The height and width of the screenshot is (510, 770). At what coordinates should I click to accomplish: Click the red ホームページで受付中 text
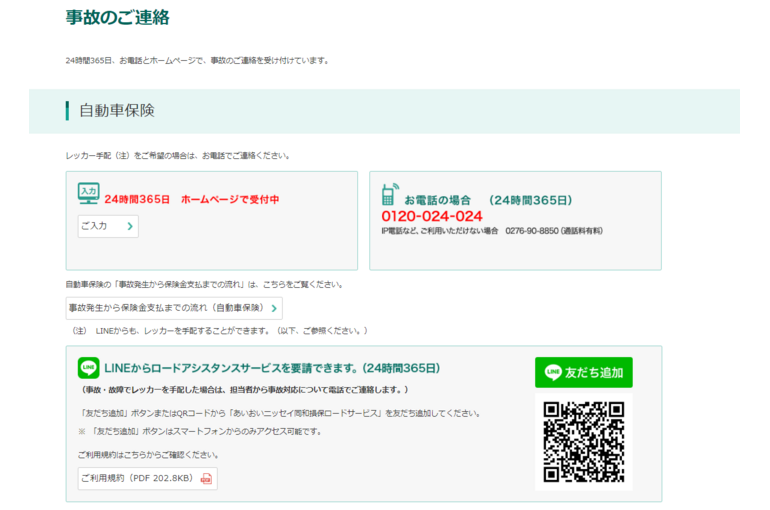click(x=230, y=200)
